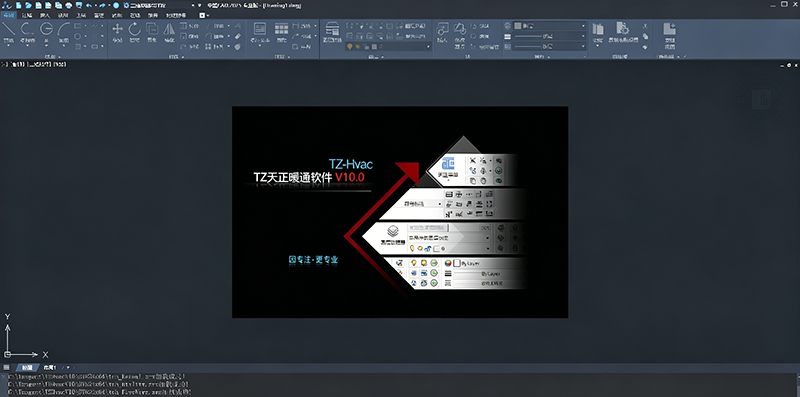Click the Linear dimension button in Annotation
Screen dimensions: 800x397
(x=303, y=26)
